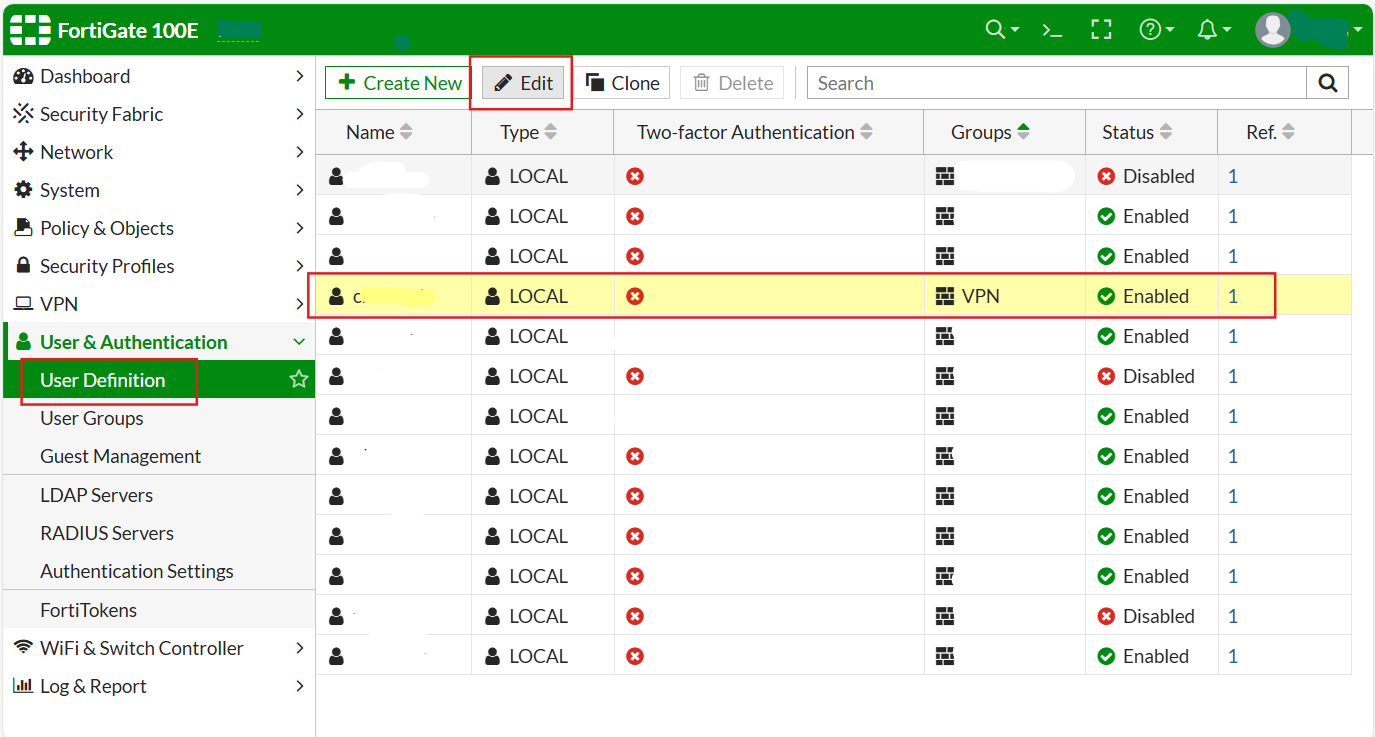Screen dimensions: 1375x737
Task: Sort the table by Type column
Action: tap(551, 132)
